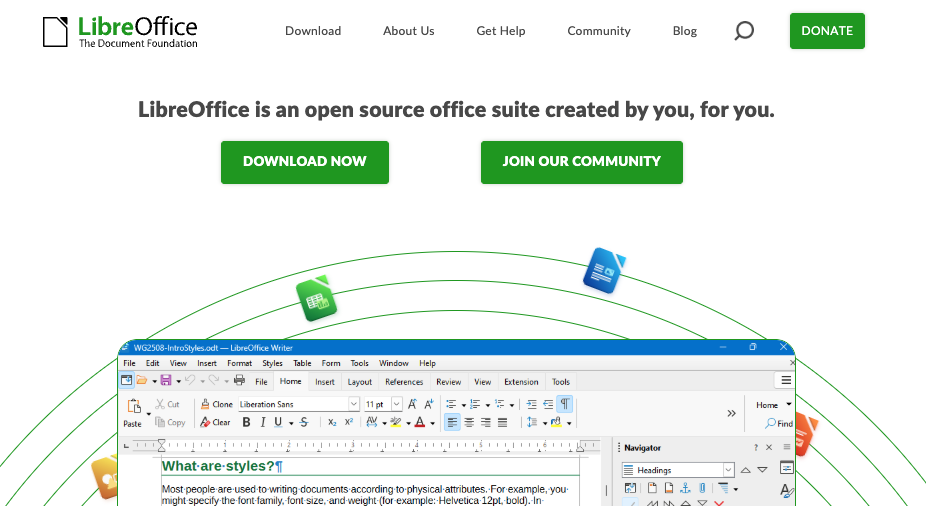Click the Open folder icon in Writer
Screen dimensions: 926x506
[142, 380]
